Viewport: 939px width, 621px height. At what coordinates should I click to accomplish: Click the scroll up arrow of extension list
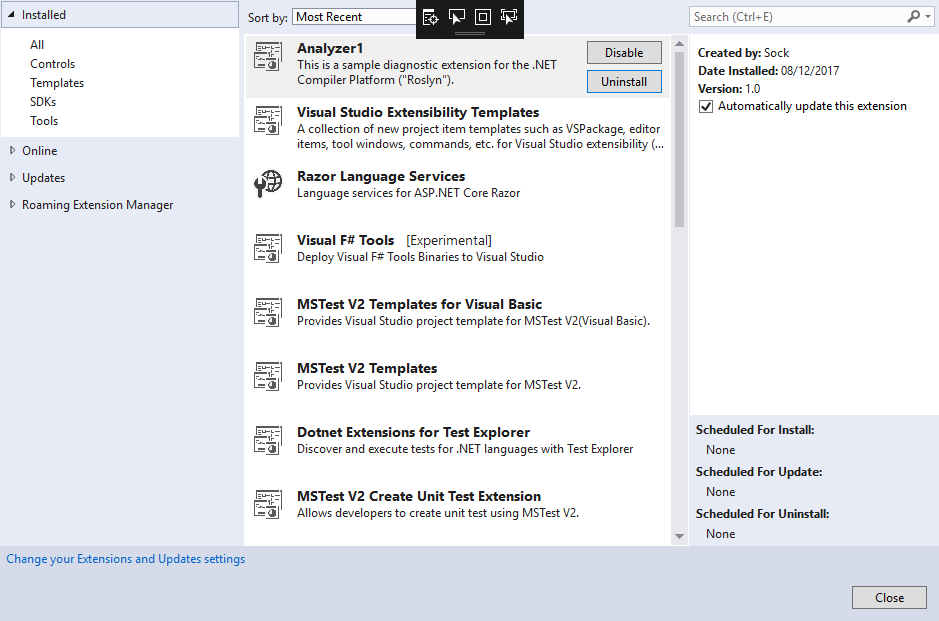pyautogui.click(x=679, y=44)
